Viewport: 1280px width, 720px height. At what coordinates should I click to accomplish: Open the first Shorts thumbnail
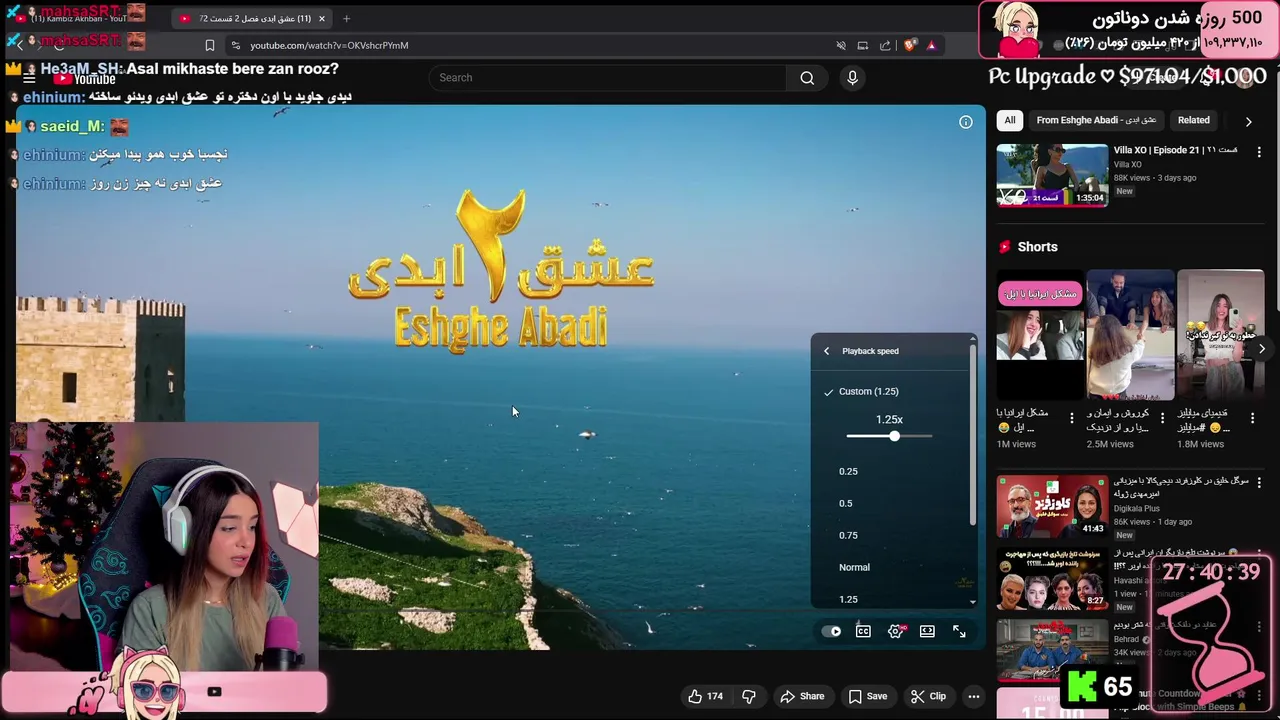click(1040, 335)
